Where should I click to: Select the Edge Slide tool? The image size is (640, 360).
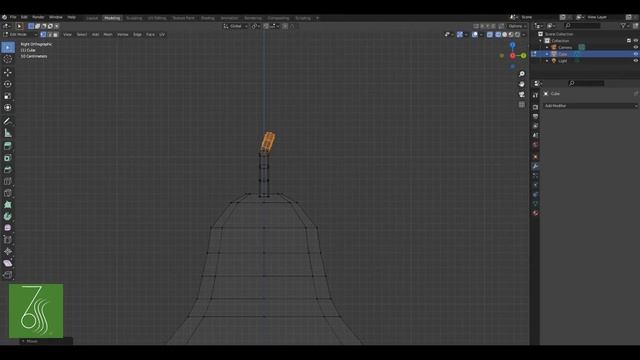coord(8,240)
